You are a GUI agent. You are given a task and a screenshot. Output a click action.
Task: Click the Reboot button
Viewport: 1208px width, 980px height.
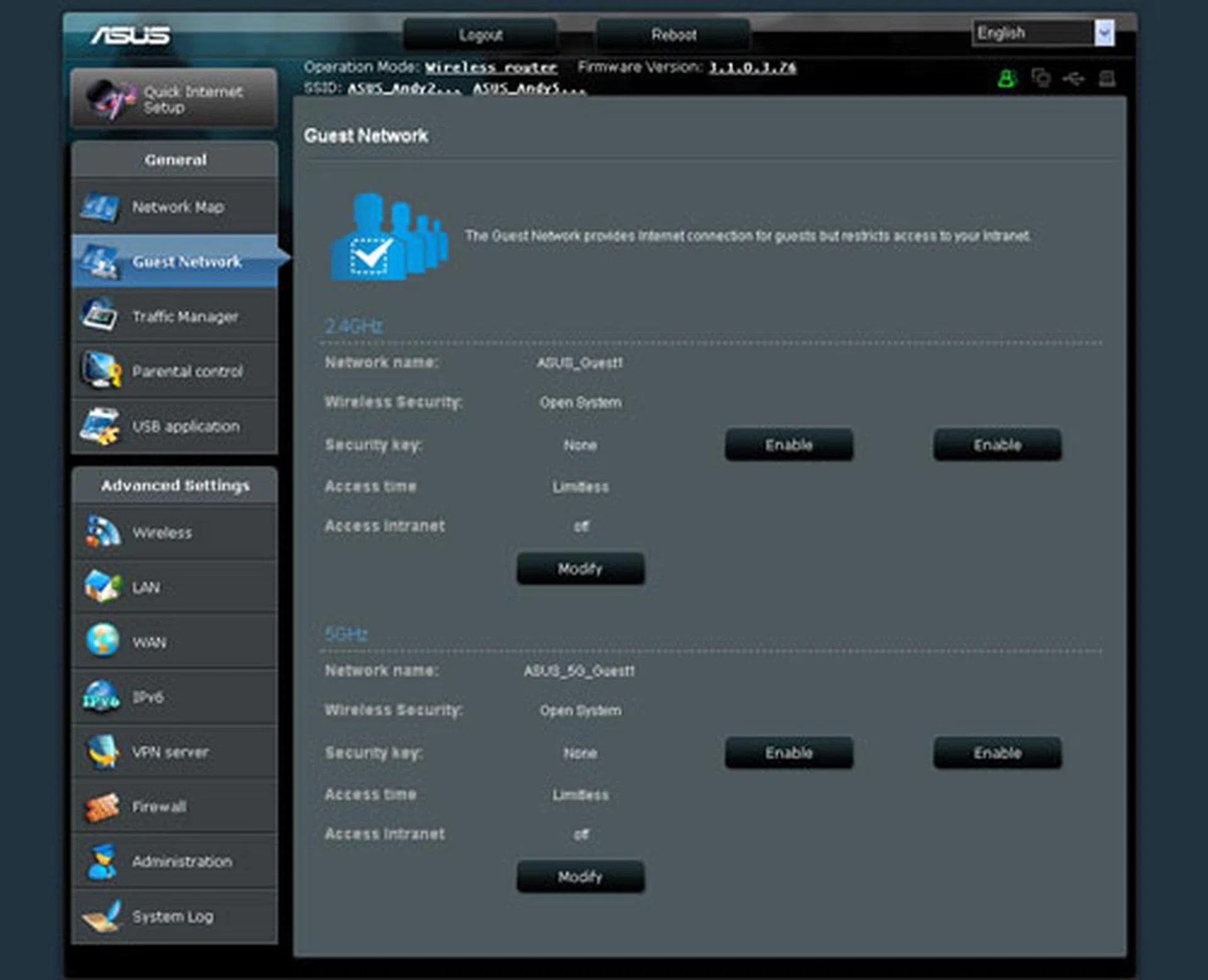coord(673,35)
